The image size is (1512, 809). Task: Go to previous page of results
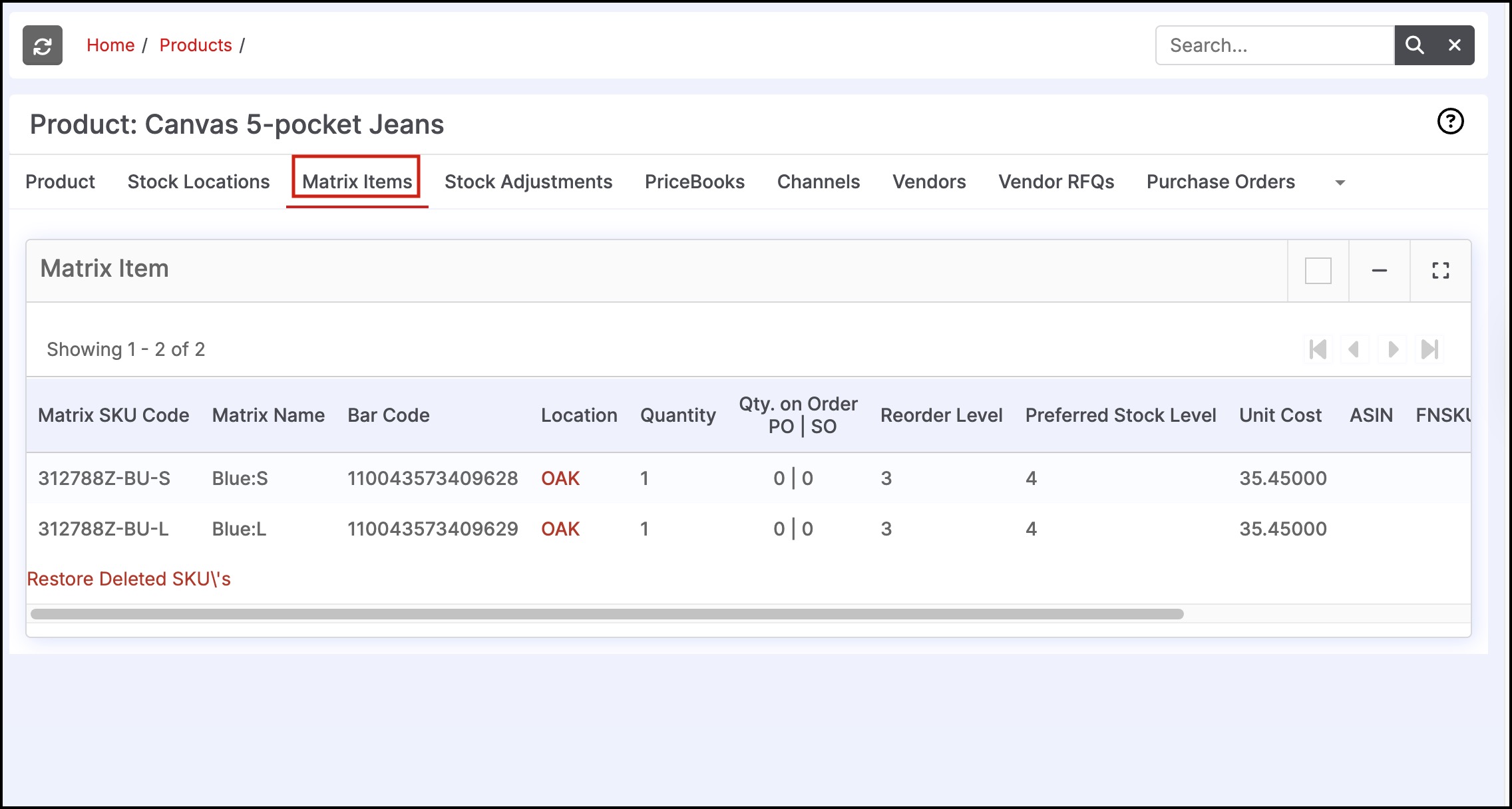pos(1354,349)
